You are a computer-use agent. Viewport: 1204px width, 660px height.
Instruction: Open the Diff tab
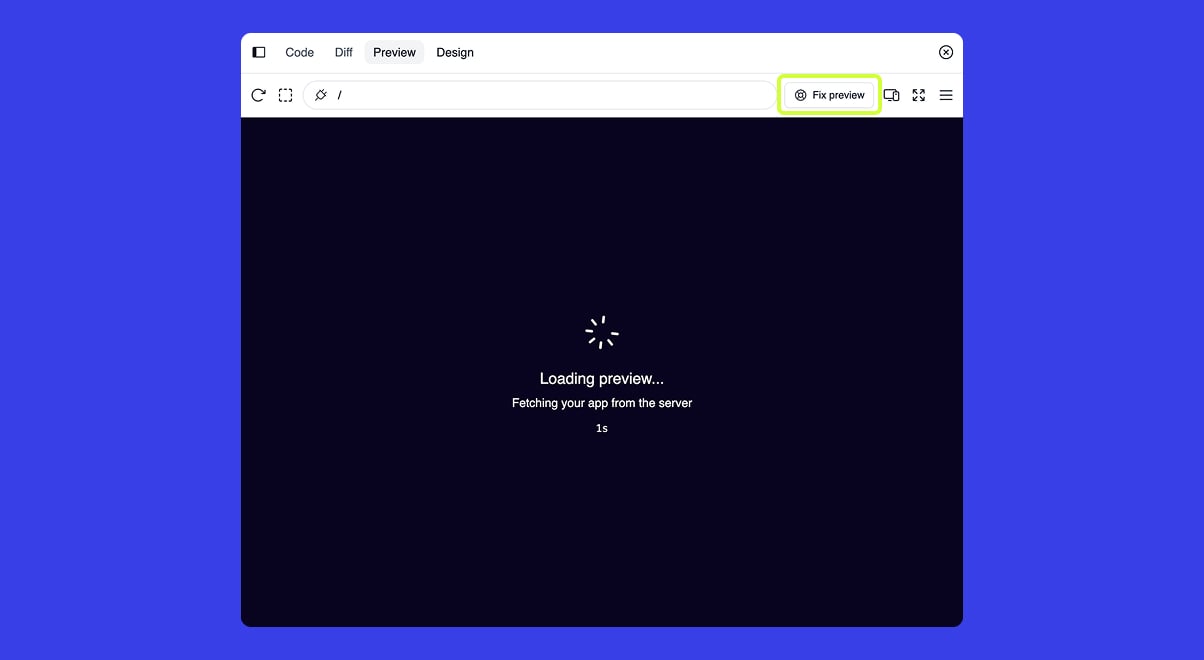pos(344,52)
